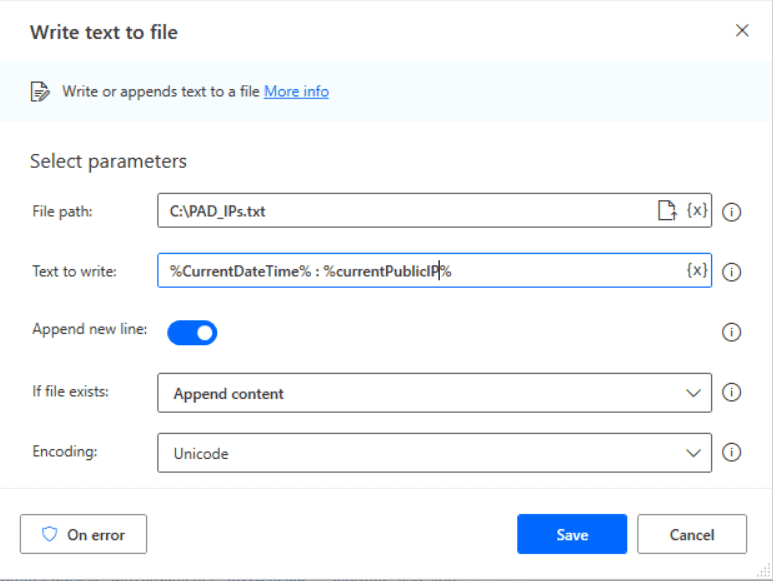Close the Write text to file dialog
The width and height of the screenshot is (773, 581).
pyautogui.click(x=742, y=31)
